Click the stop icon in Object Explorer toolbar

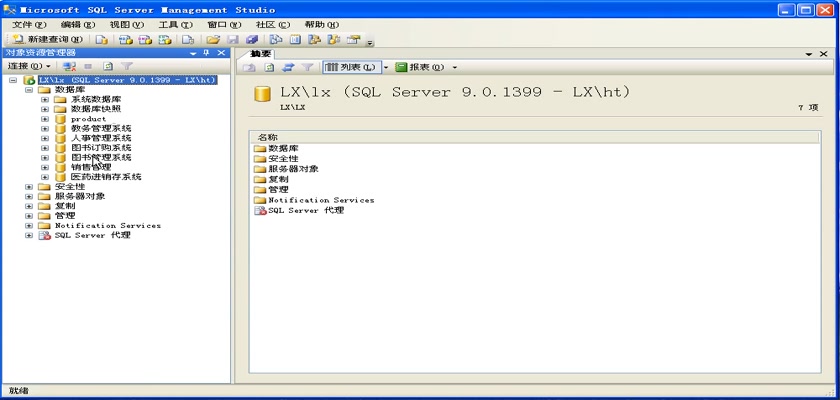point(88,66)
